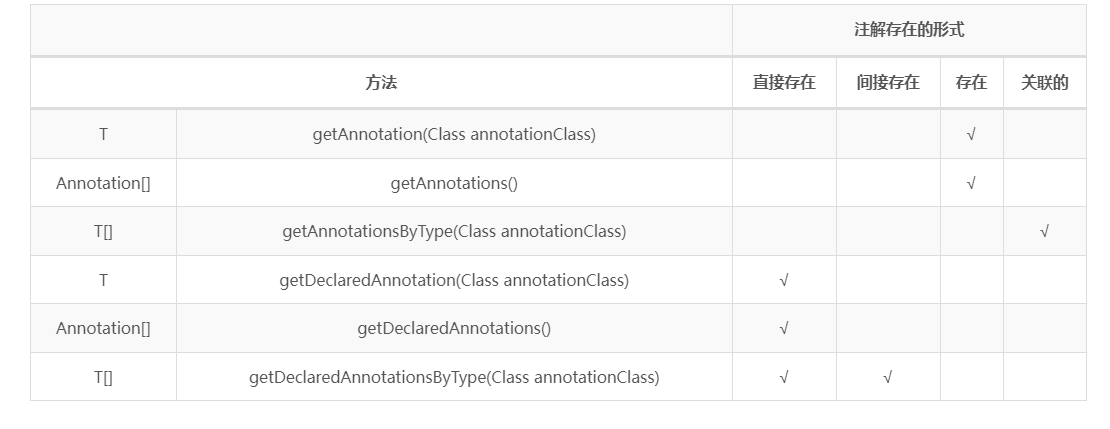Click the 关联的 column header
The height and width of the screenshot is (429, 1110).
pyautogui.click(x=1044, y=83)
